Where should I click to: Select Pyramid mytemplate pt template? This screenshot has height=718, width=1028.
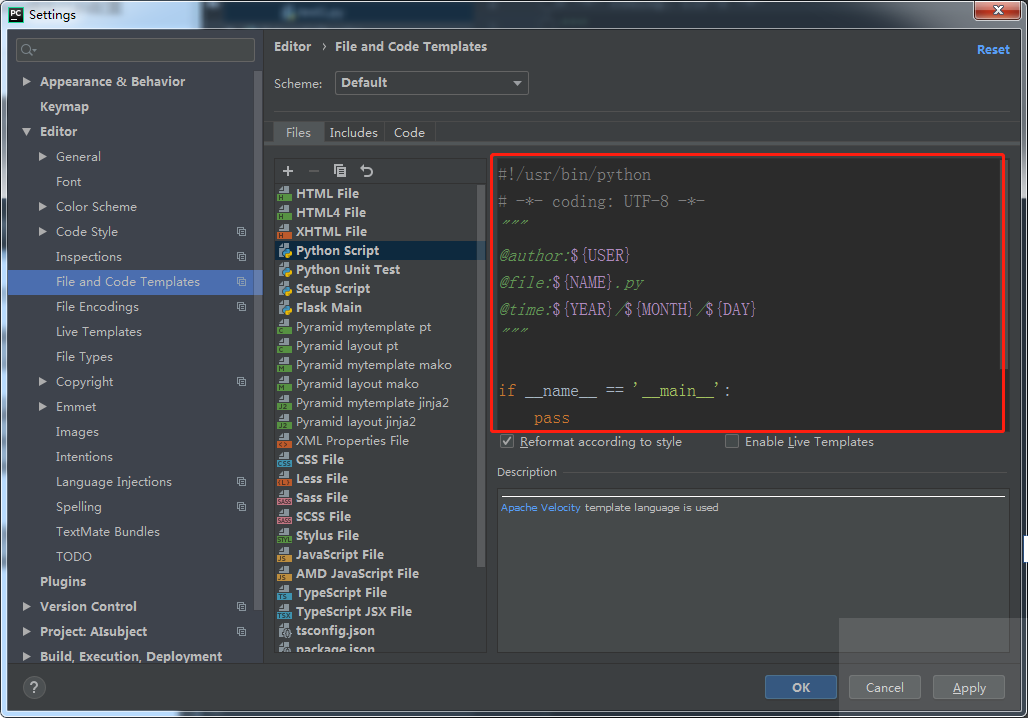[x=363, y=327]
